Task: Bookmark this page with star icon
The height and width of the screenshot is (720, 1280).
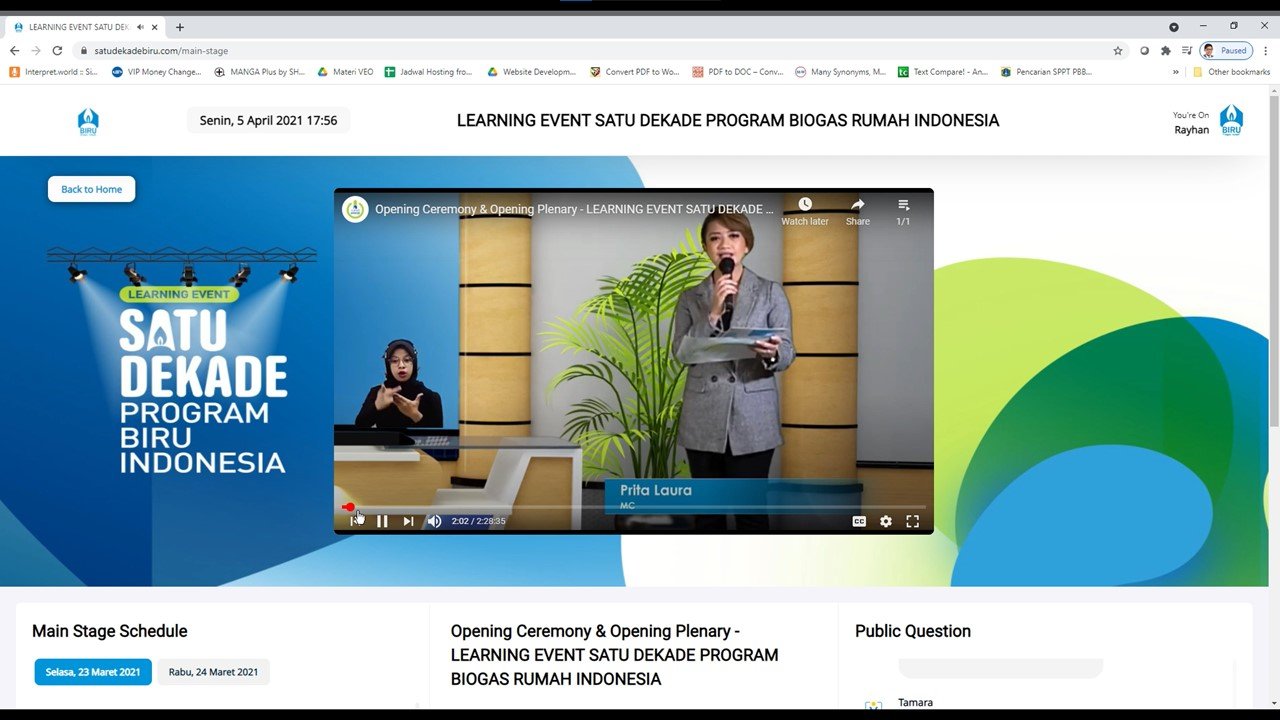Action: (1118, 51)
